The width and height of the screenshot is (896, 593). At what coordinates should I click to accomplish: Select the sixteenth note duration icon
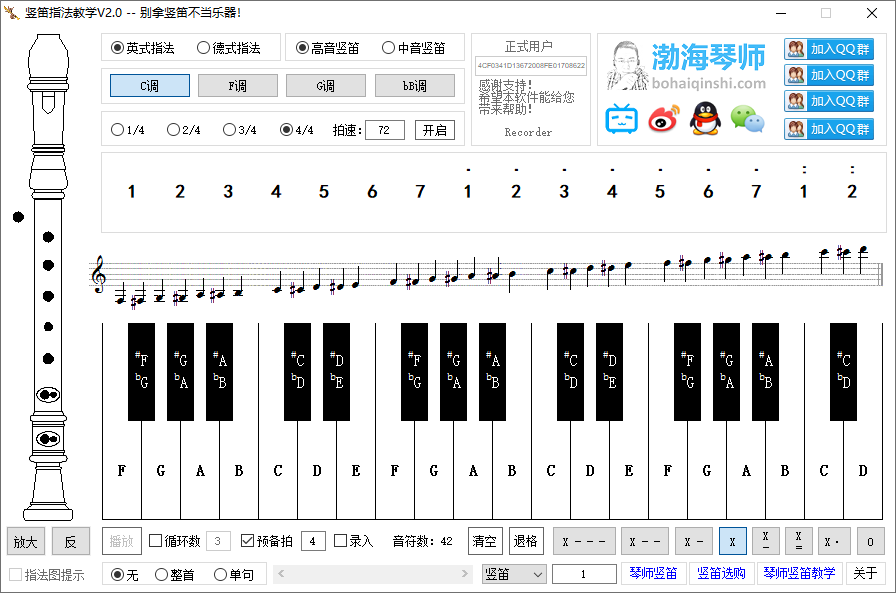tap(799, 540)
